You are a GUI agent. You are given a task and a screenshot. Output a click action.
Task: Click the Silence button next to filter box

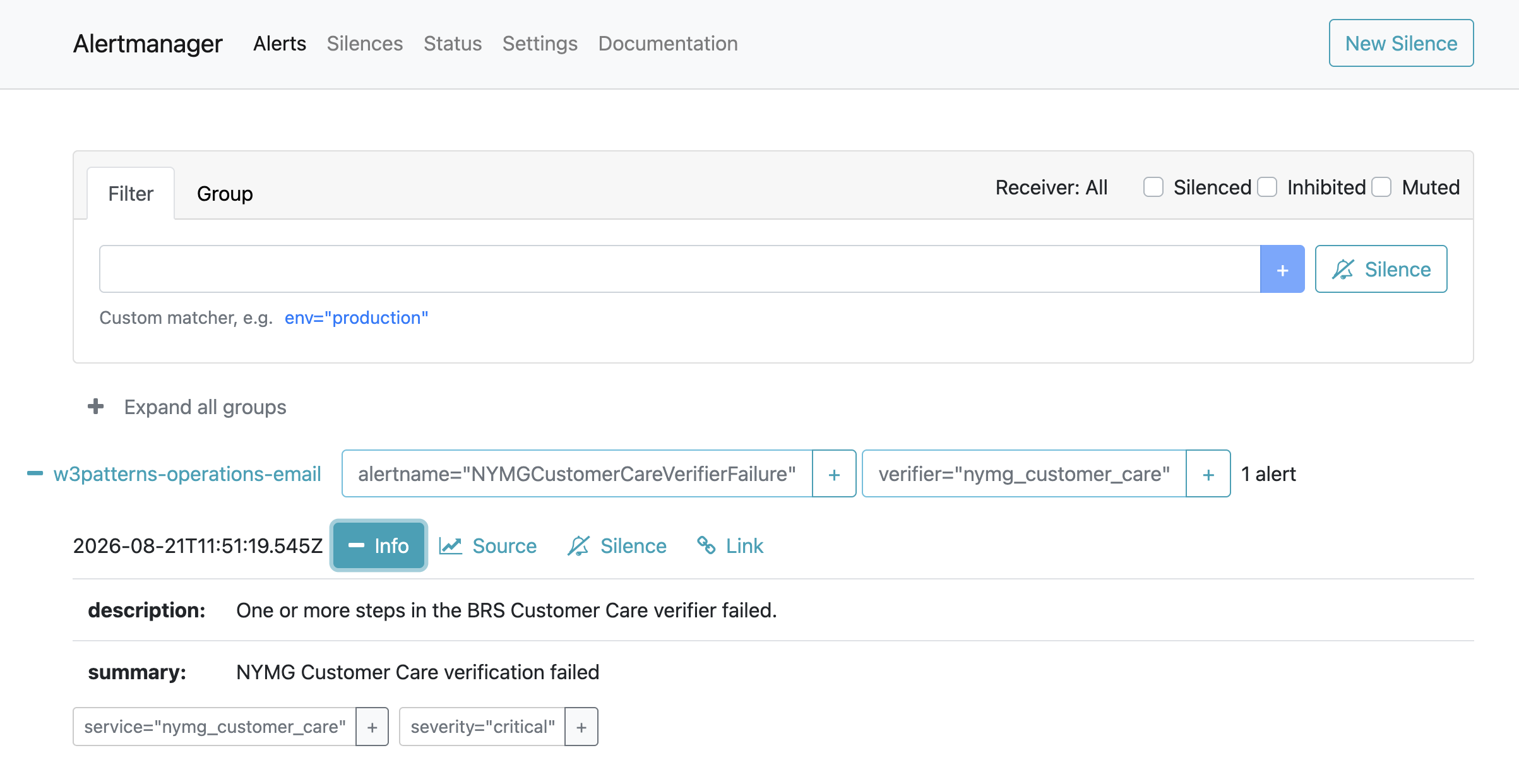coord(1381,270)
